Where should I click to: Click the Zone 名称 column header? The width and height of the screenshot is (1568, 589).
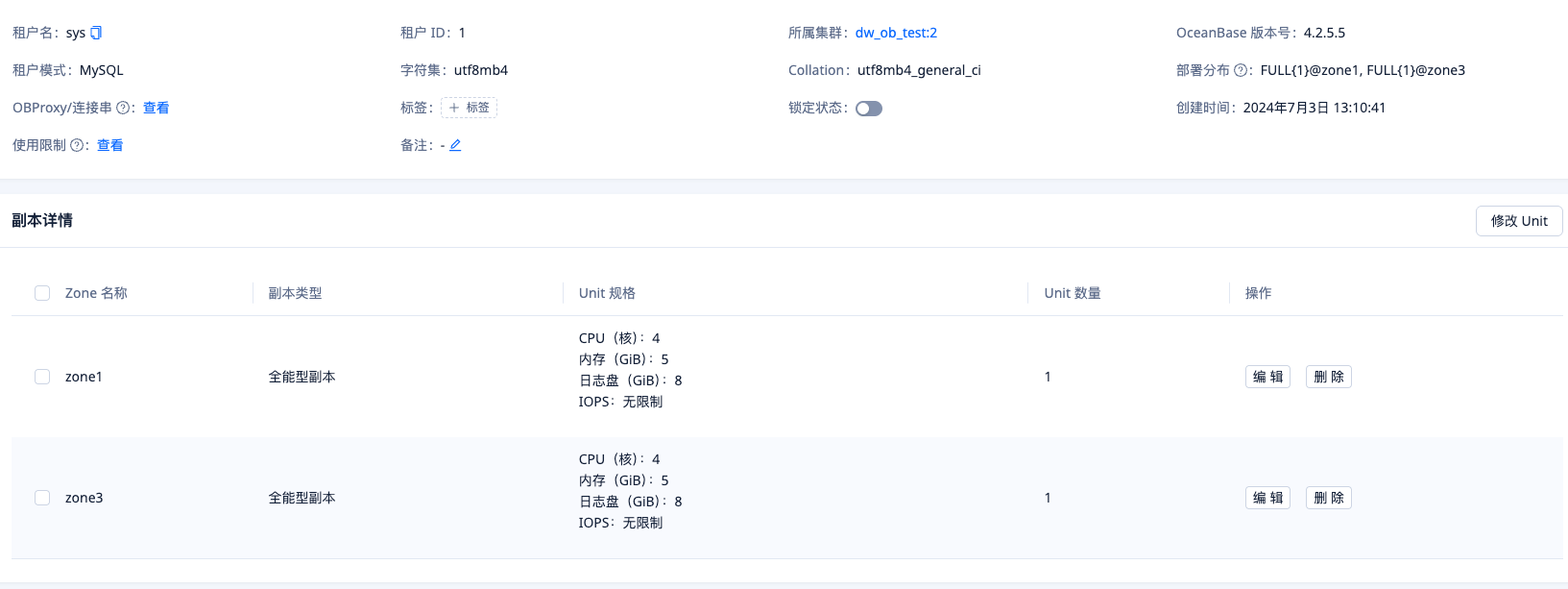coord(96,293)
